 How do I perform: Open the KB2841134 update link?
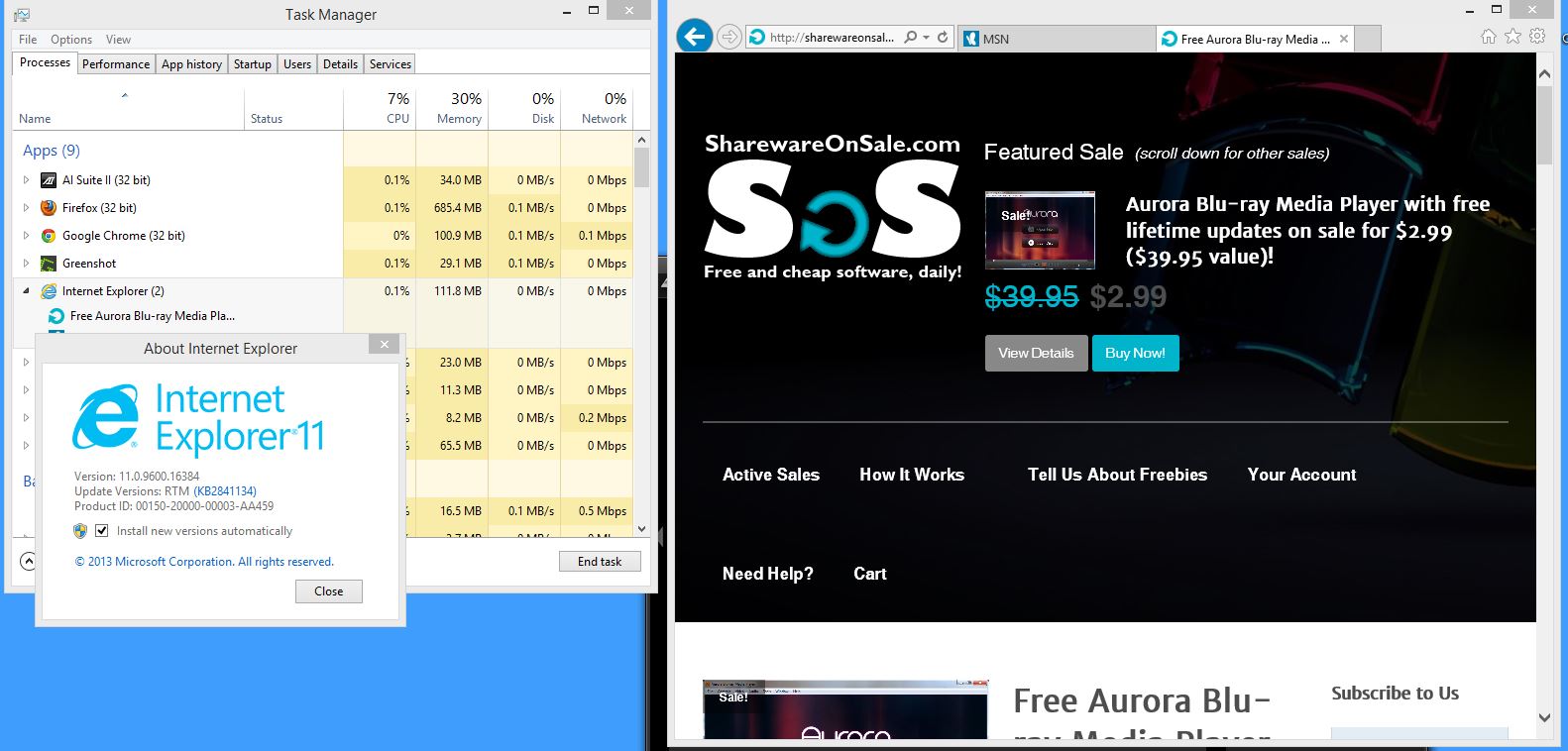[225, 491]
